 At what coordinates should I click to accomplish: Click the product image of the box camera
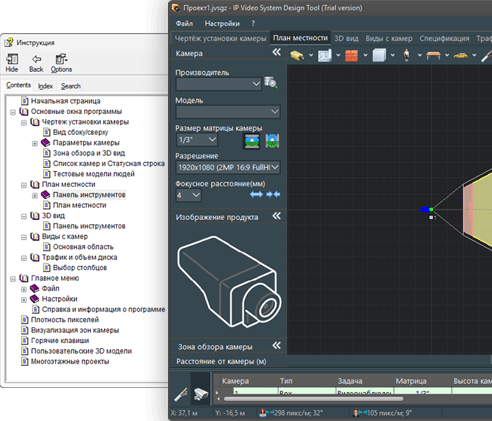coord(229,282)
